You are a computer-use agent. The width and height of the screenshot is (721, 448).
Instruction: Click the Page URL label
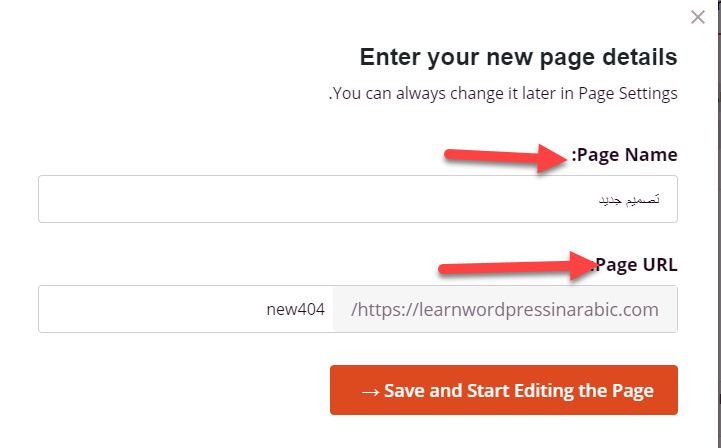click(635, 265)
